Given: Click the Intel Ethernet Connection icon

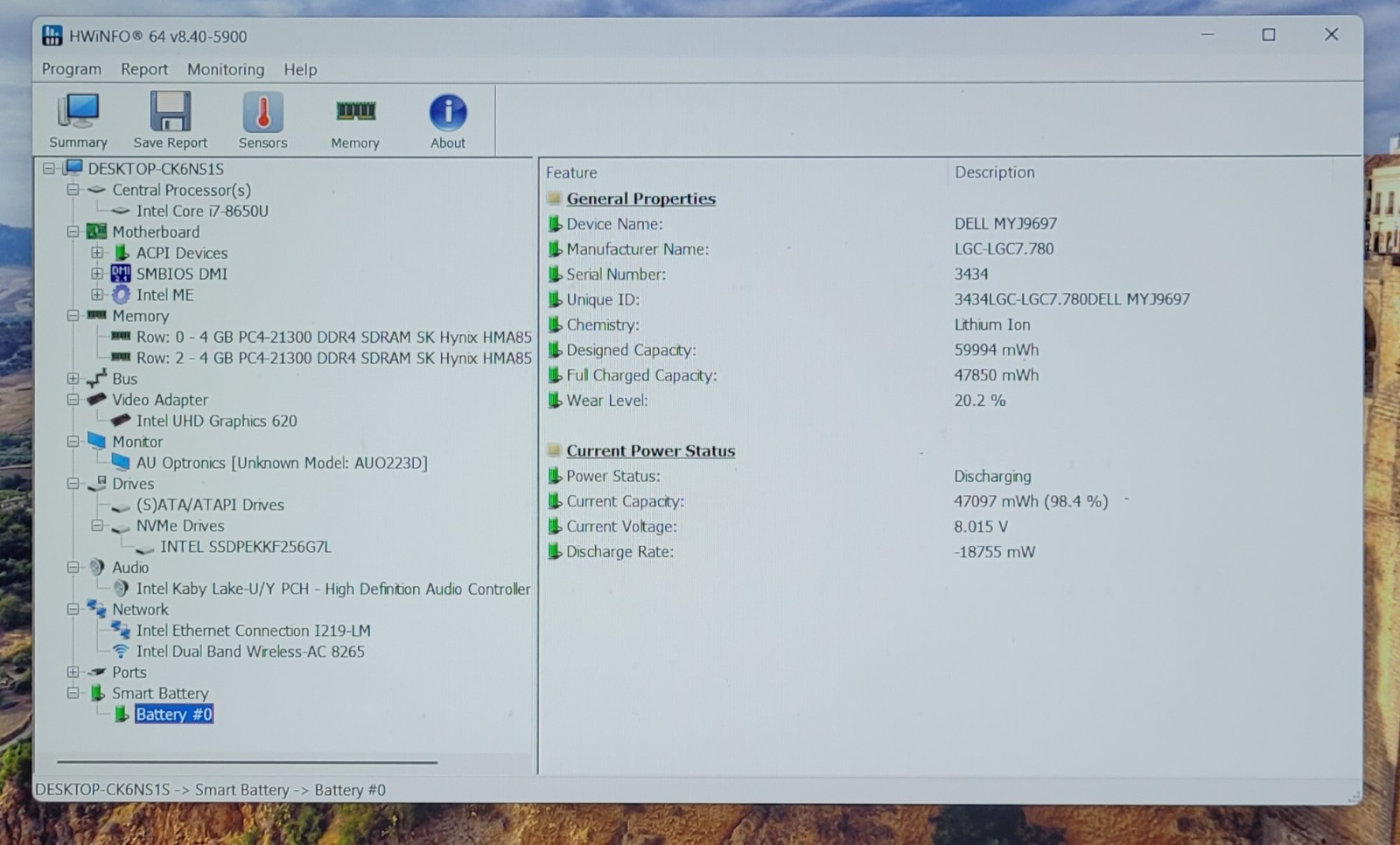Looking at the screenshot, I should point(121,630).
